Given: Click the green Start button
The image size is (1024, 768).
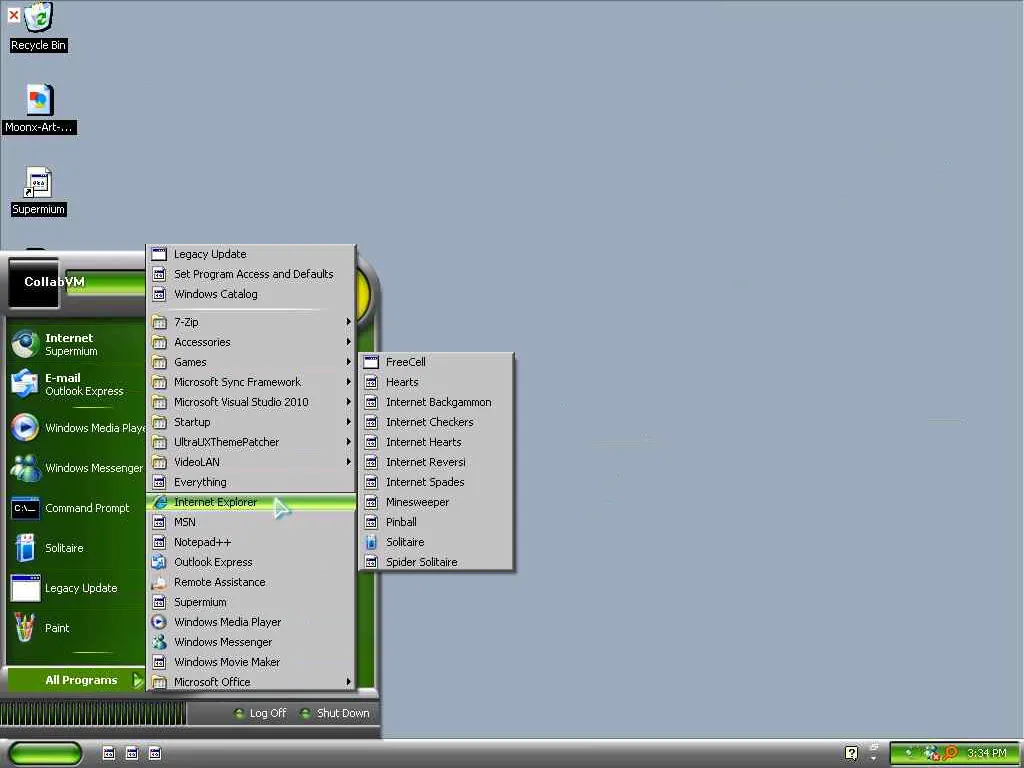Looking at the screenshot, I should (44, 754).
